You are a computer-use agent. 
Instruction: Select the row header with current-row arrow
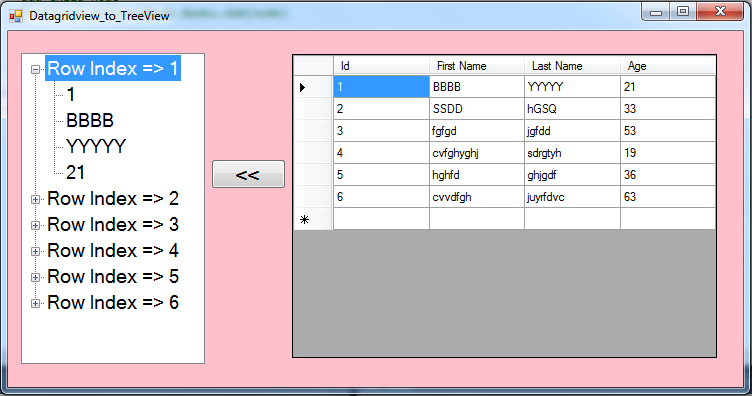pyautogui.click(x=313, y=87)
